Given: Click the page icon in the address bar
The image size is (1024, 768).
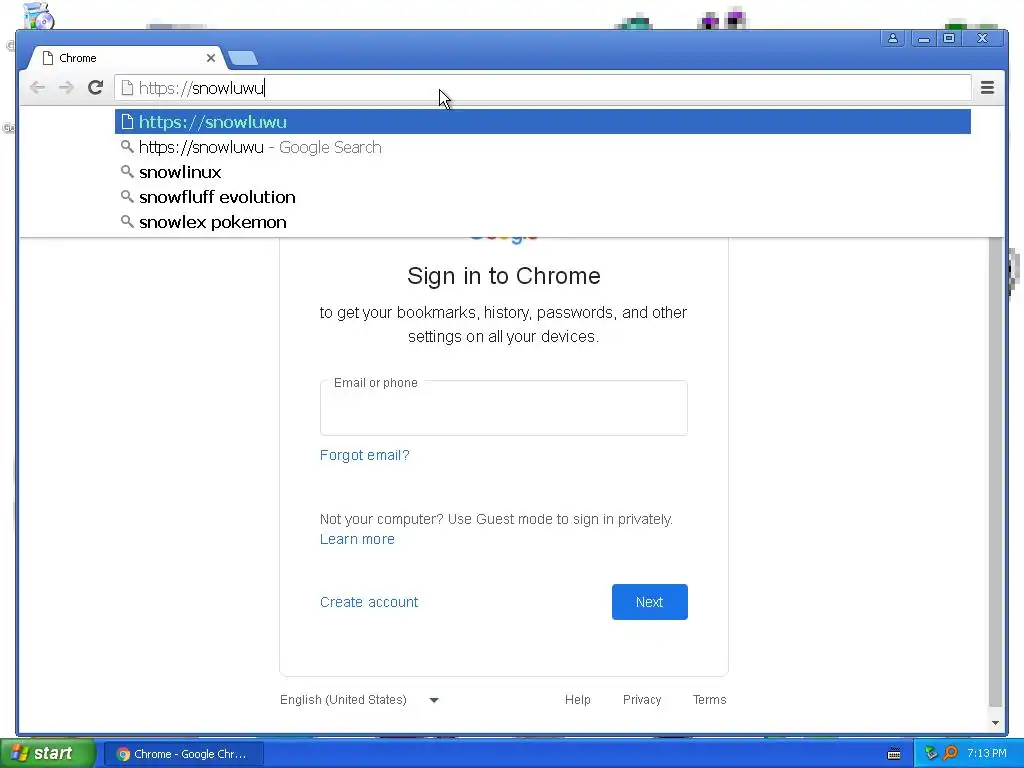Looking at the screenshot, I should point(127,88).
